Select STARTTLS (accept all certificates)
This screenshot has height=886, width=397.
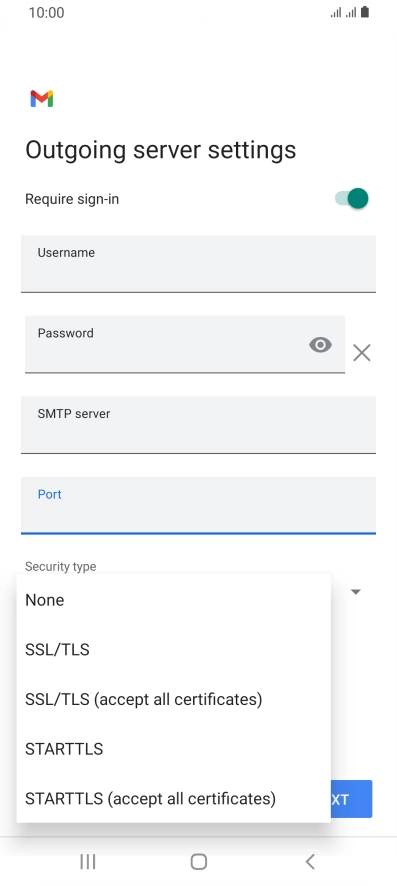173,799
